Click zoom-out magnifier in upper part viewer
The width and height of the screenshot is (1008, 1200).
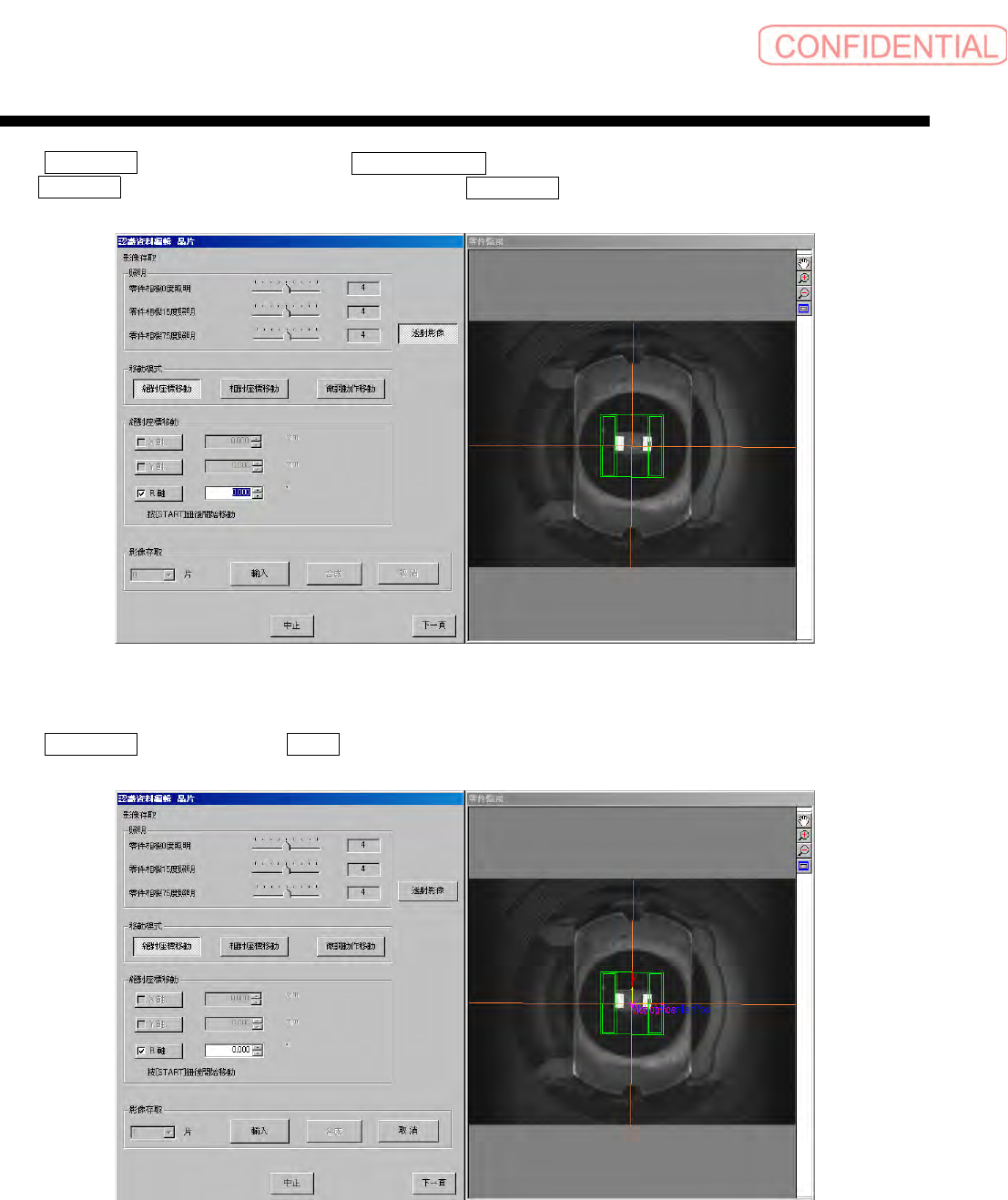click(804, 293)
